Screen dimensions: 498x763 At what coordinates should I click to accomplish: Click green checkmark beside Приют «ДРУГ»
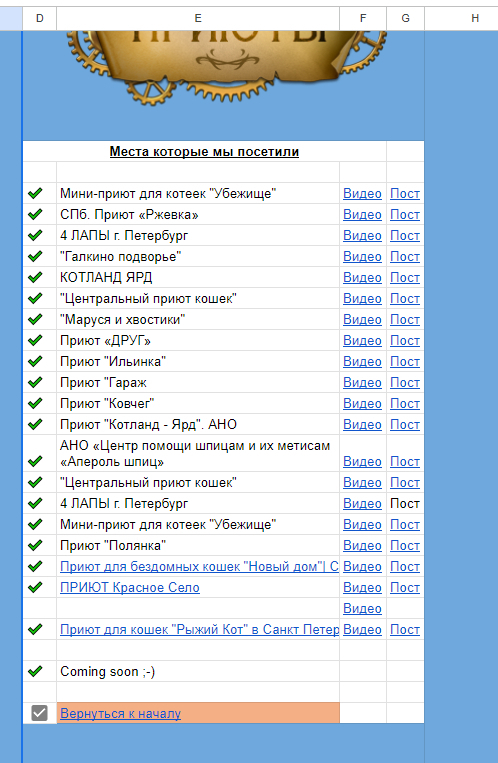(35, 340)
